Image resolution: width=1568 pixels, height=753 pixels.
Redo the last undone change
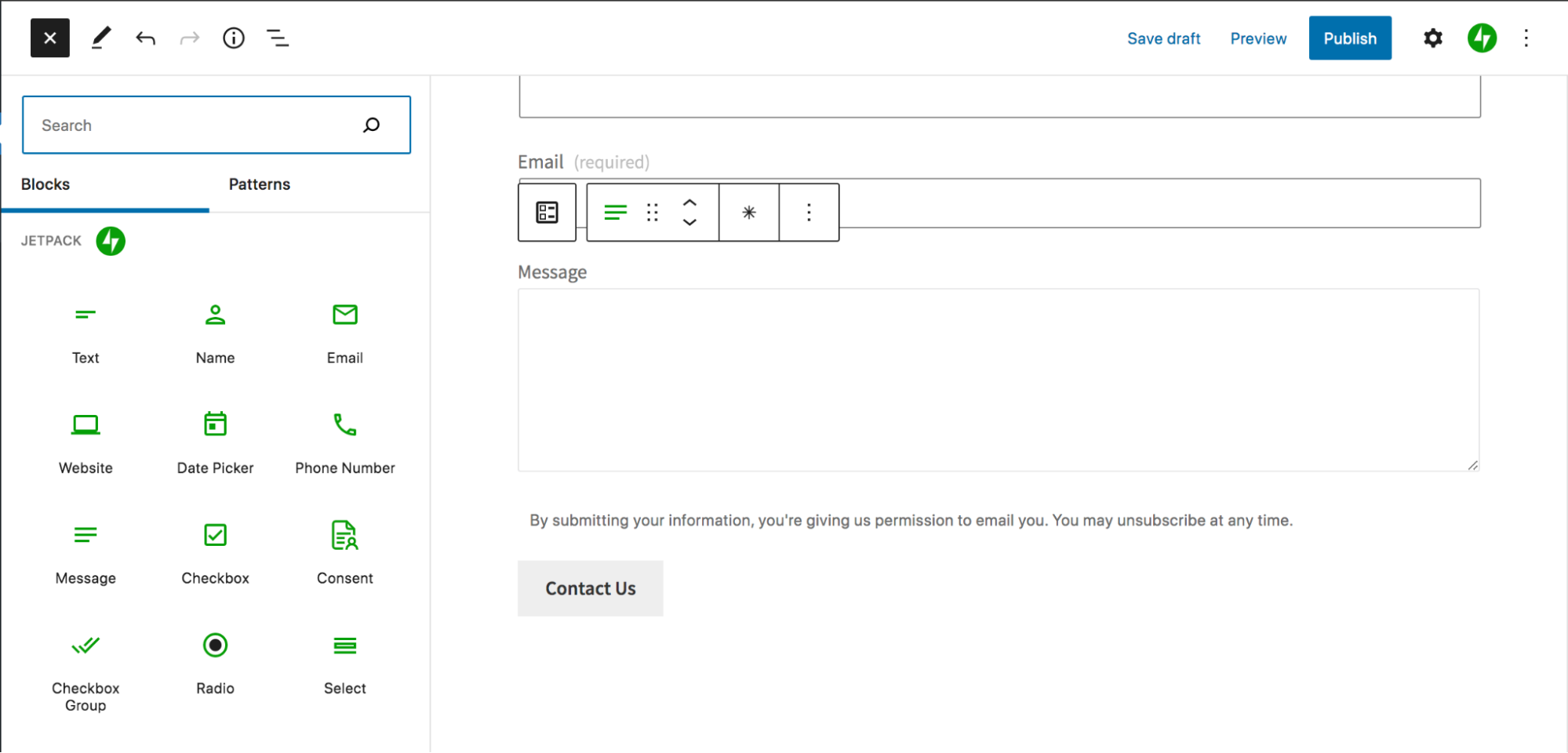click(190, 38)
